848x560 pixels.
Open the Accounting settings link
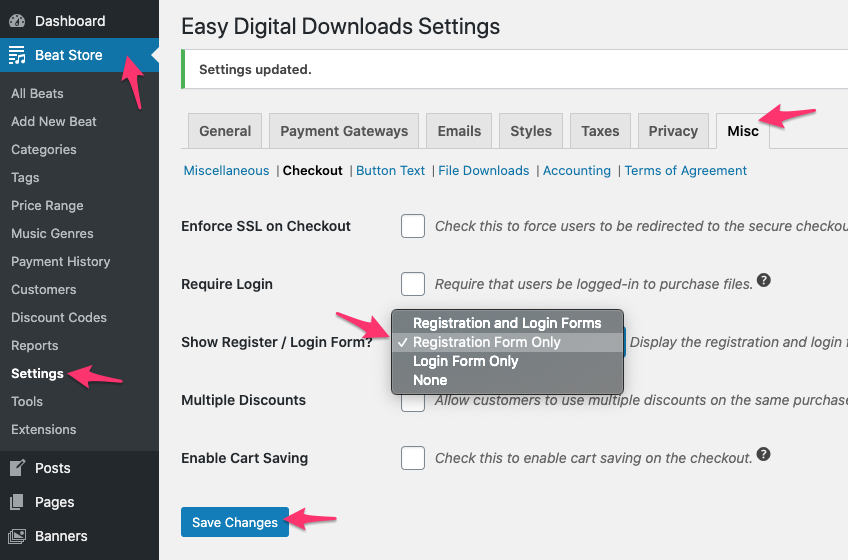click(577, 170)
